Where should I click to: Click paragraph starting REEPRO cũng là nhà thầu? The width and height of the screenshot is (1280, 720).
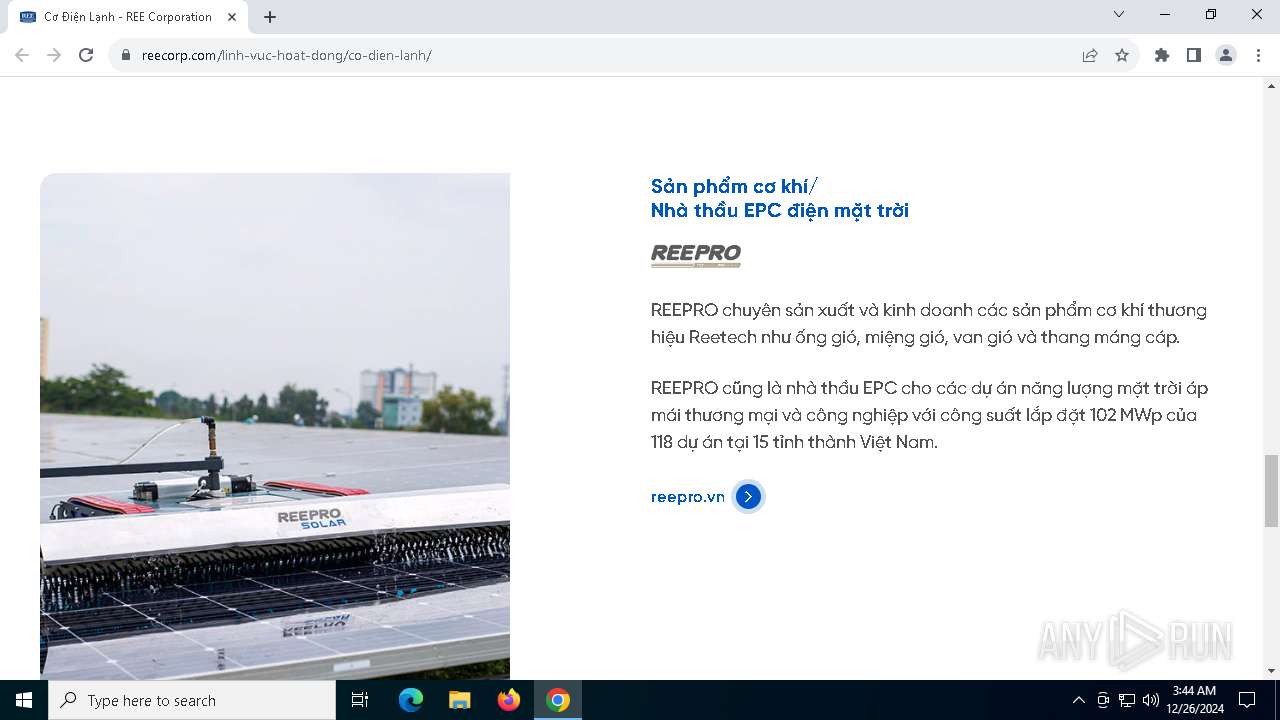coord(929,415)
